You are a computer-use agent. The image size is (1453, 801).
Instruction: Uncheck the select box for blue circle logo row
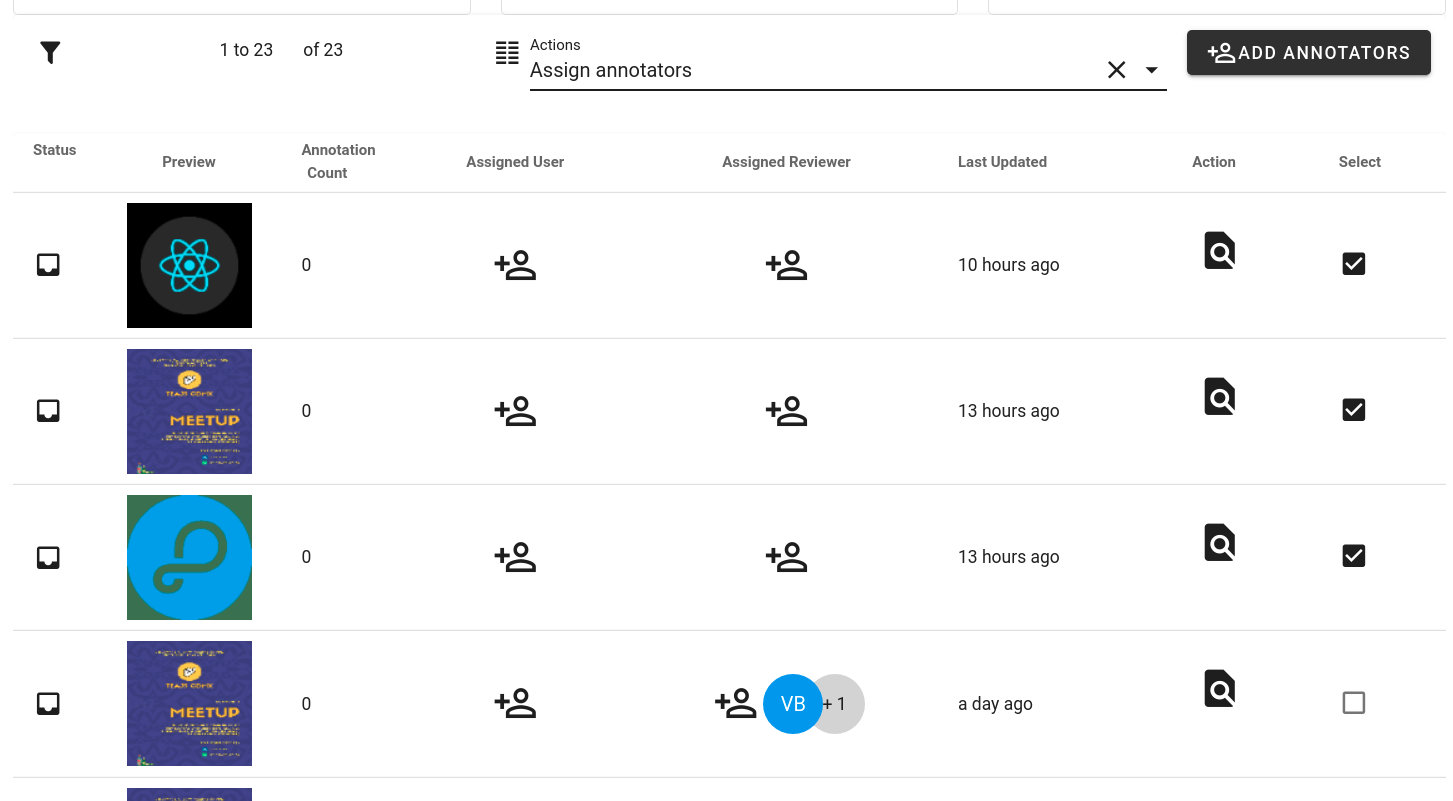coord(1354,556)
